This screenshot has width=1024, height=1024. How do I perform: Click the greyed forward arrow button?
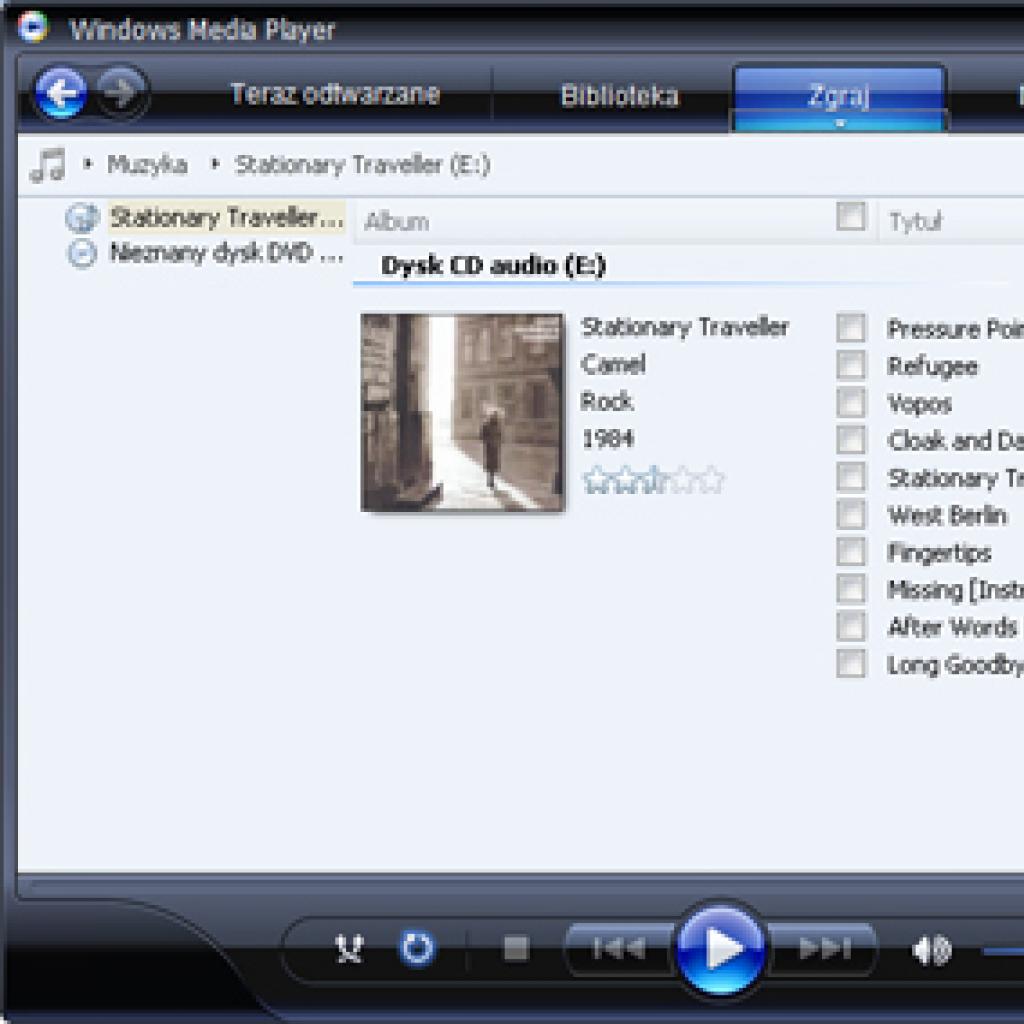click(122, 93)
